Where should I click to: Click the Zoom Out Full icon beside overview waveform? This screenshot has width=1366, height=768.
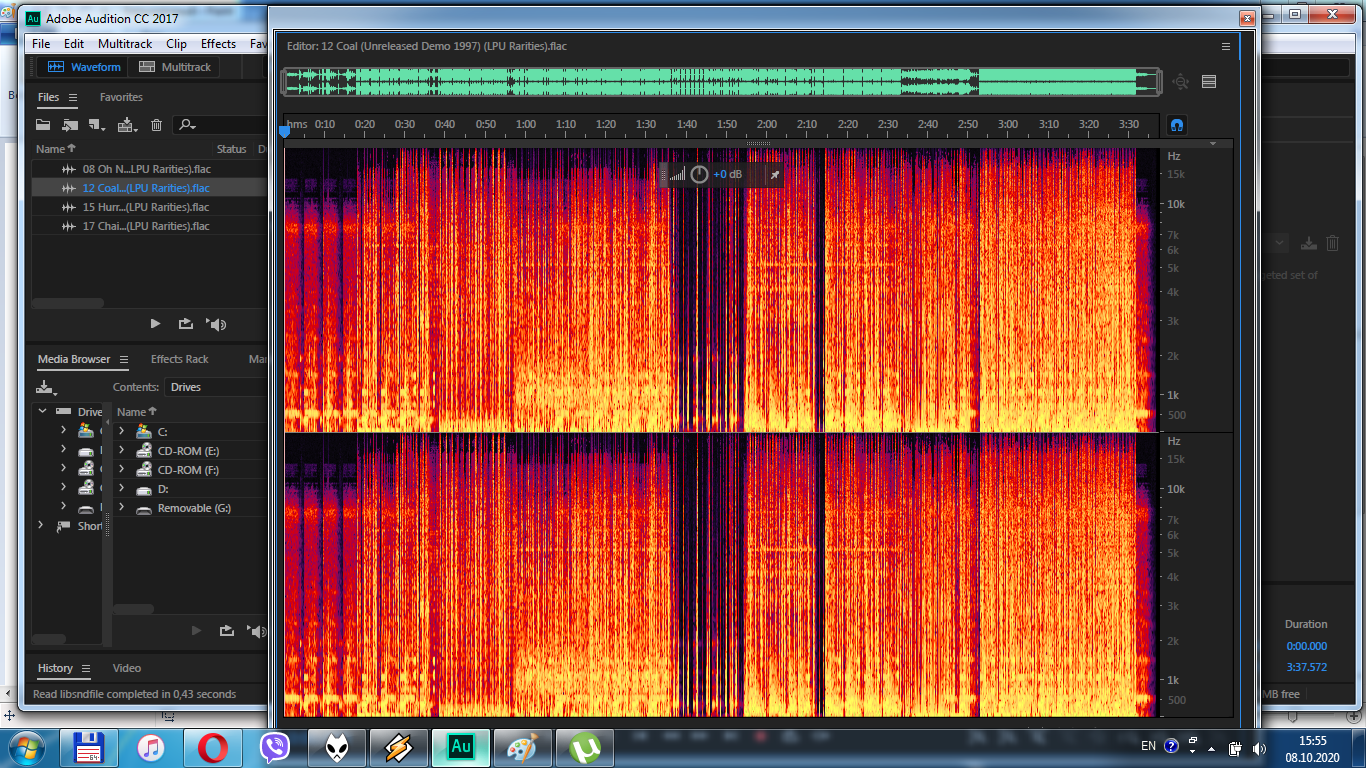[x=1181, y=82]
